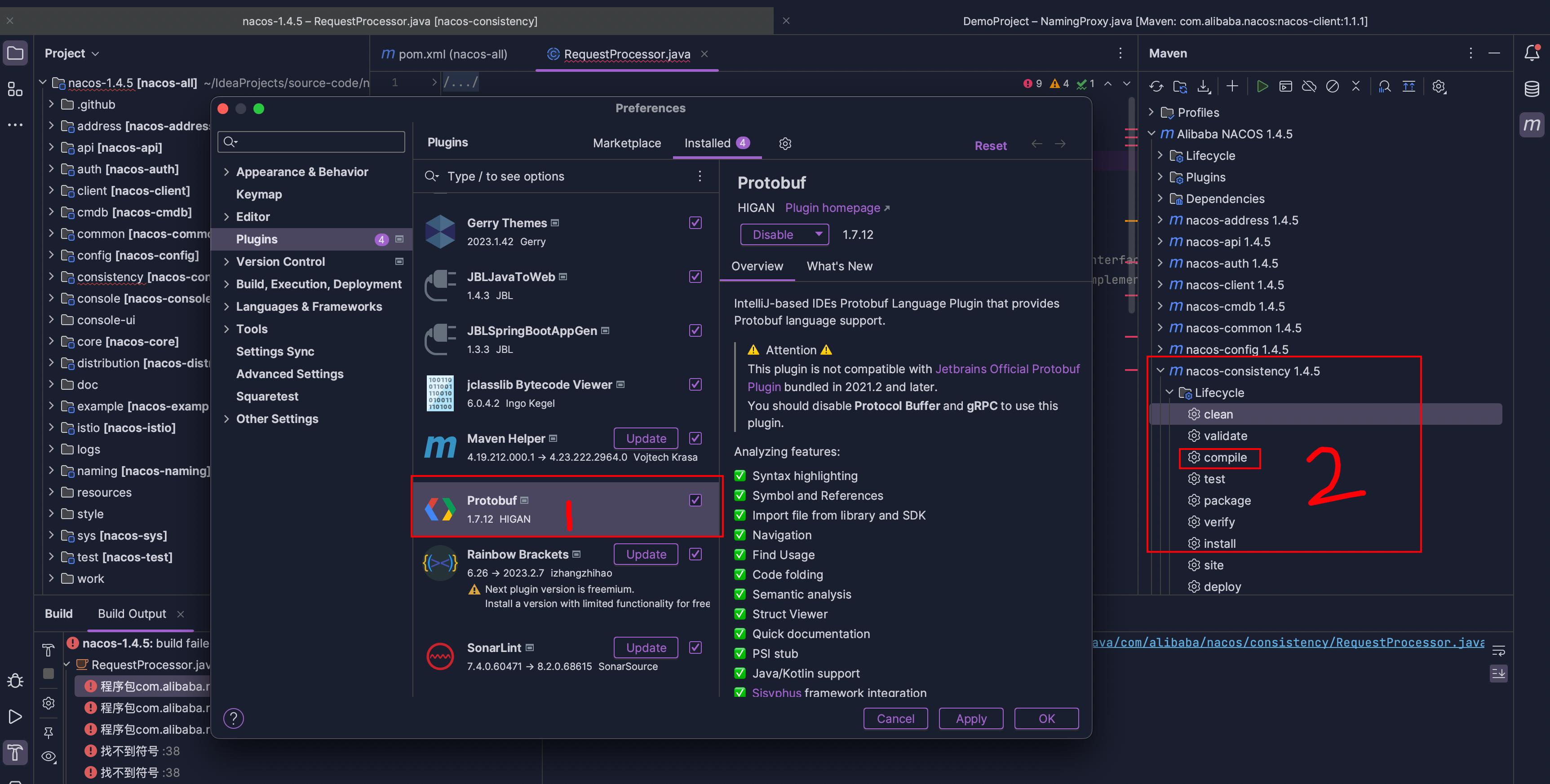Click Generate Sources and Update Folders icon
This screenshot has width=1550, height=784.
[1180, 87]
